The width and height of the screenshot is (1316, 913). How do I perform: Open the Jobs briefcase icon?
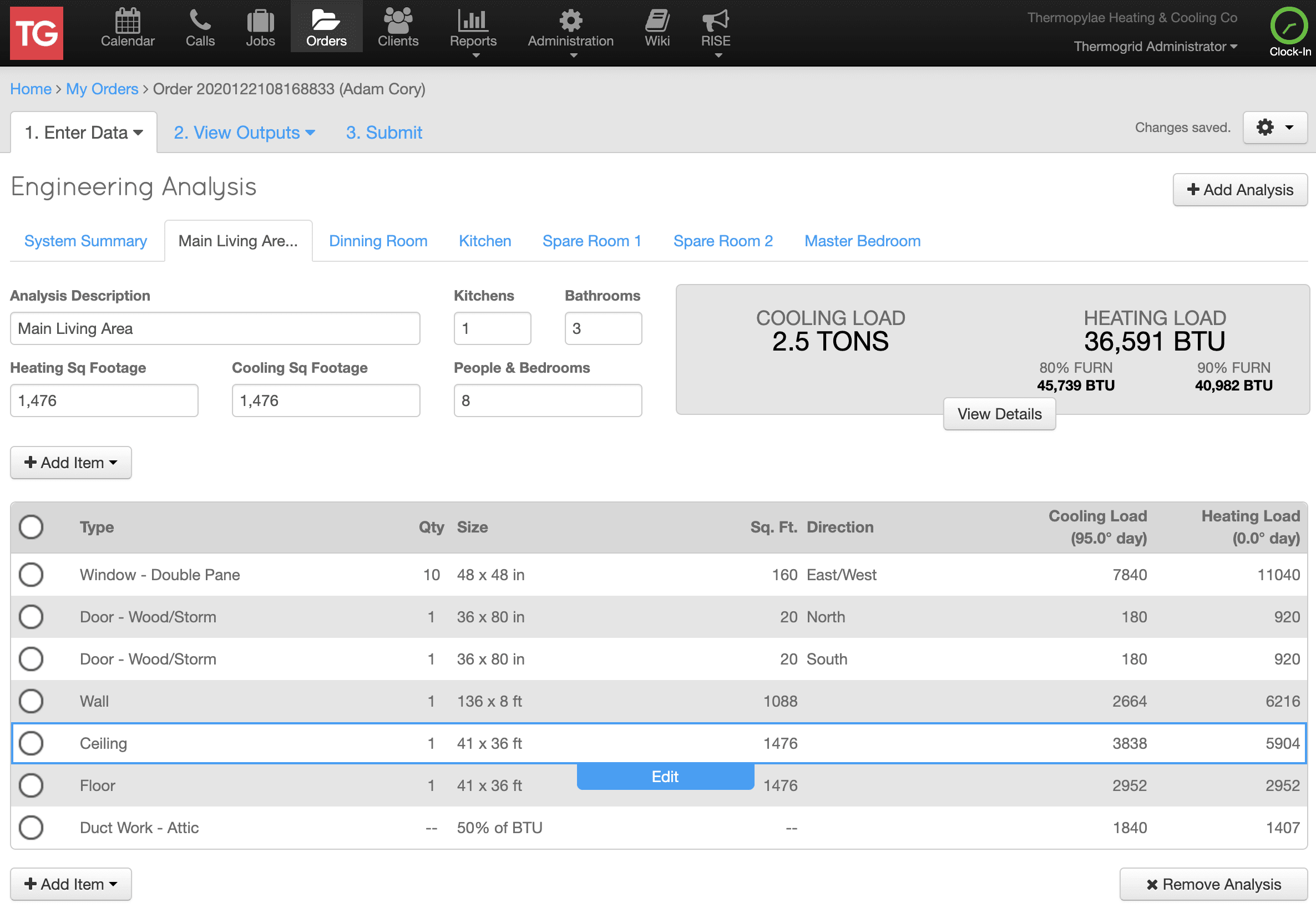(260, 22)
